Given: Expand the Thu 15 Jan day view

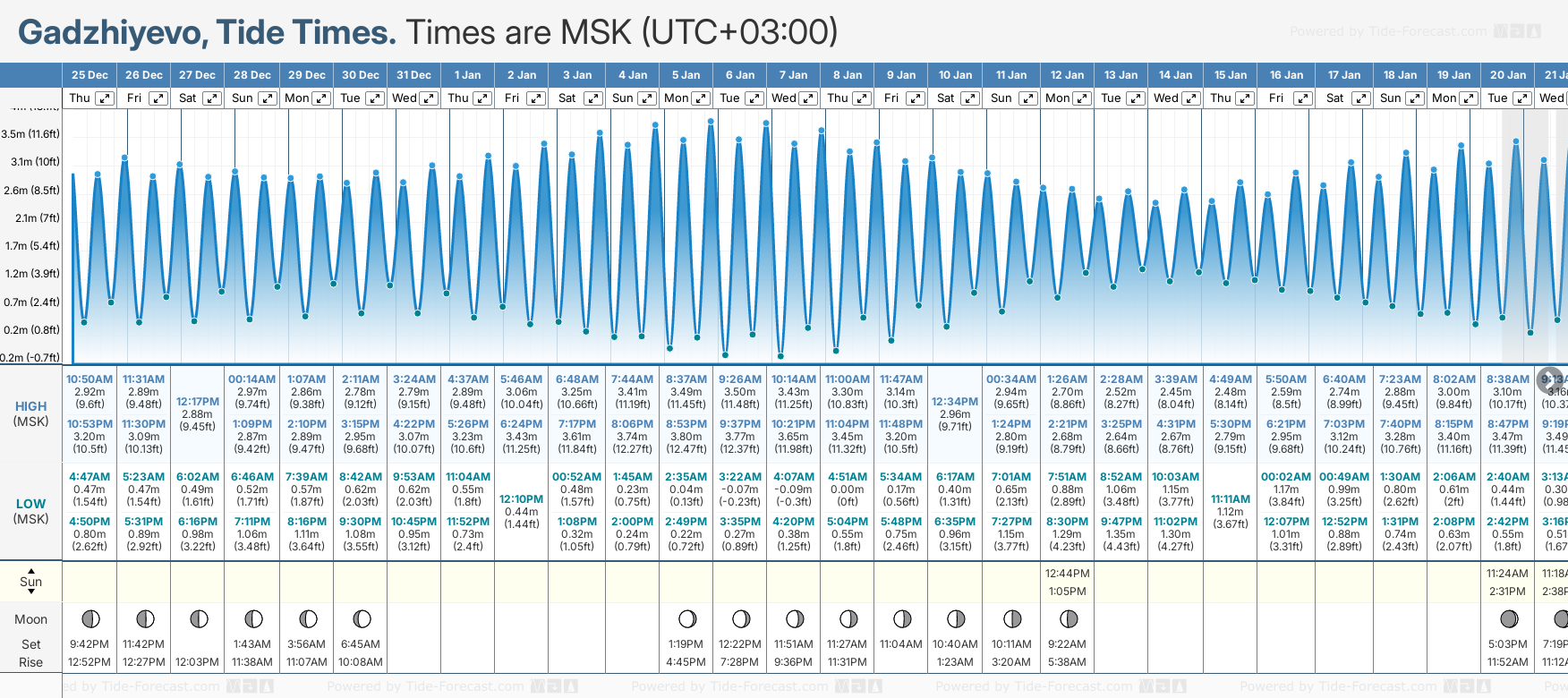Looking at the screenshot, I should point(1245,98).
